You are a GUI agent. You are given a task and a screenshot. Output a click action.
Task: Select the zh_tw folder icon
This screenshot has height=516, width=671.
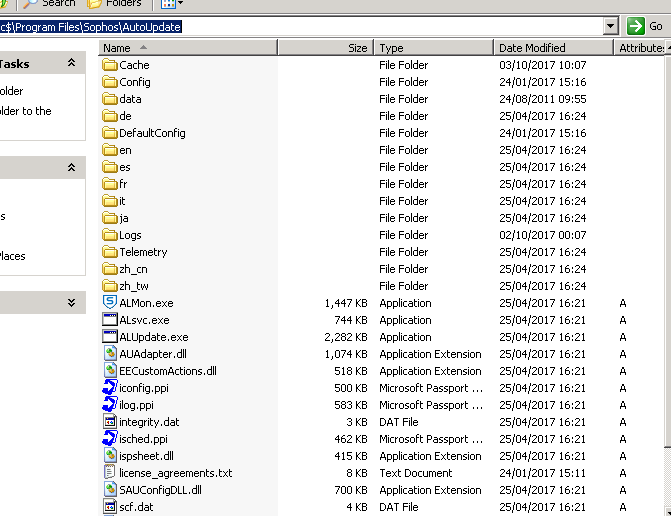point(110,286)
